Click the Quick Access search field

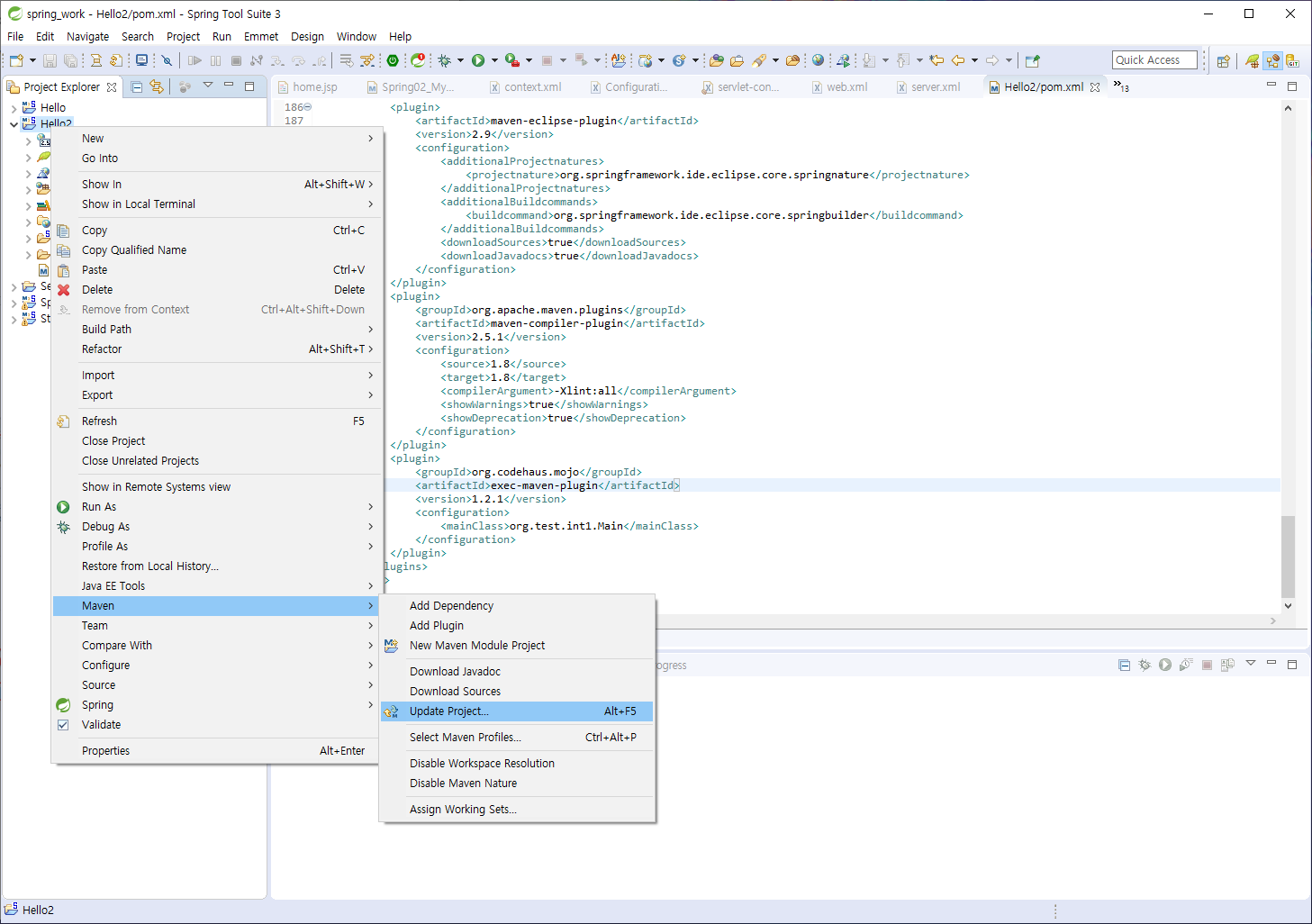click(x=1154, y=60)
